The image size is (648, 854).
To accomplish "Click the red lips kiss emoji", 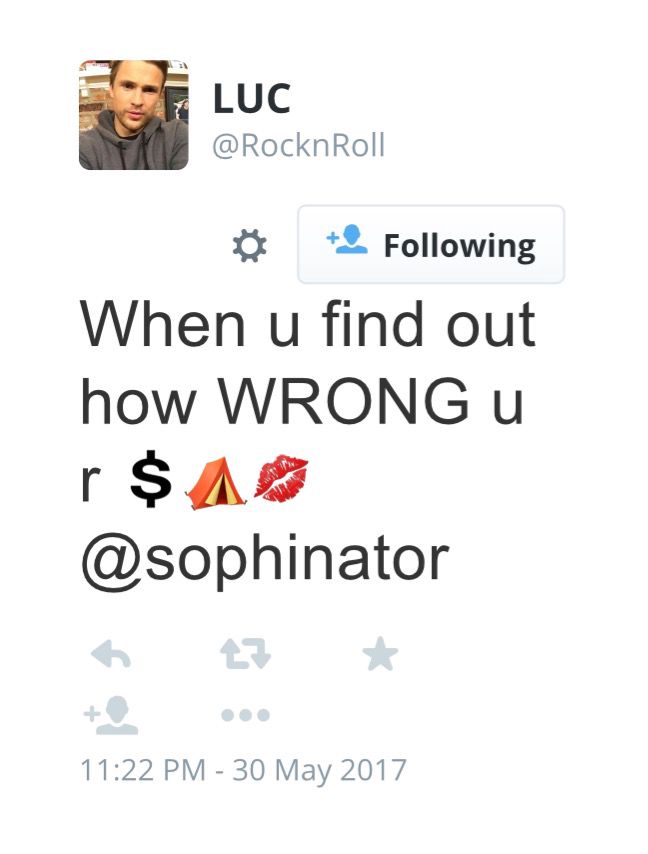I will [281, 479].
